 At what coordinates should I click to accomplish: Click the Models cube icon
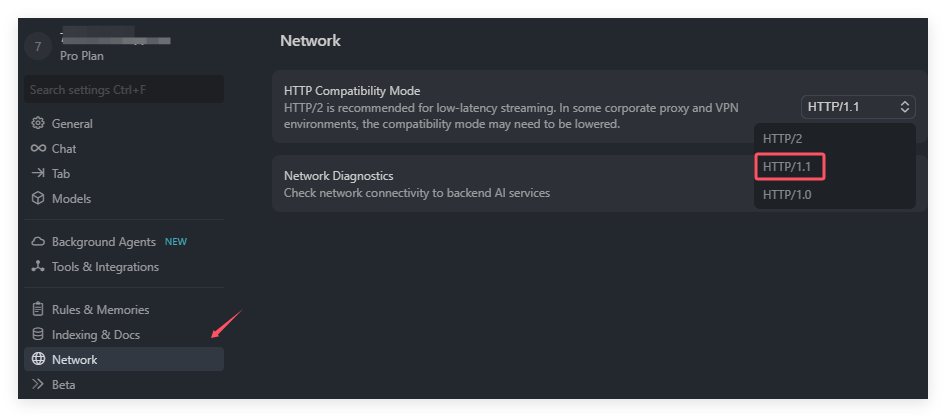pyautogui.click(x=38, y=198)
